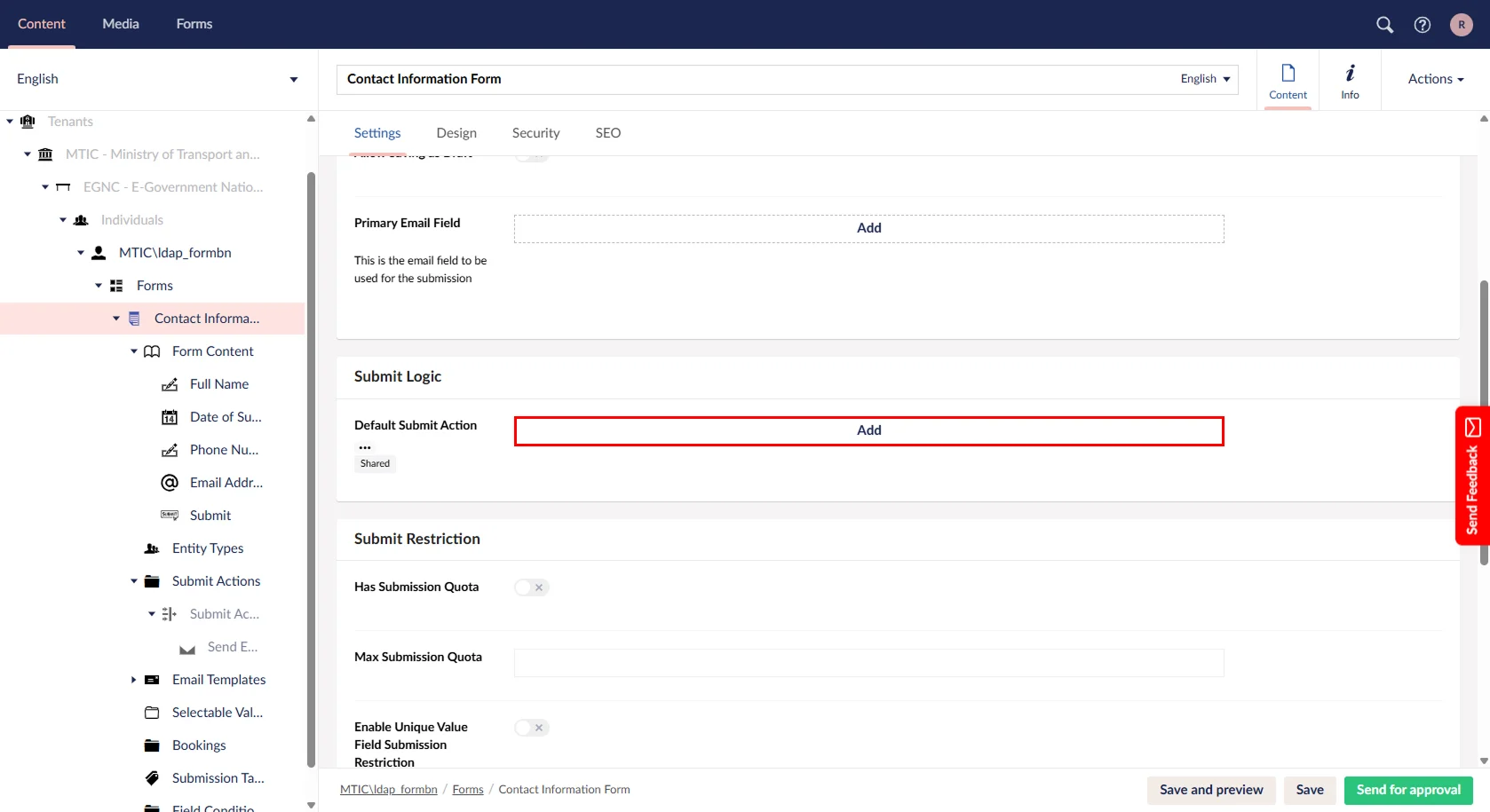The width and height of the screenshot is (1490, 812).
Task: Collapse the Form Content tree node
Action: pos(134,351)
